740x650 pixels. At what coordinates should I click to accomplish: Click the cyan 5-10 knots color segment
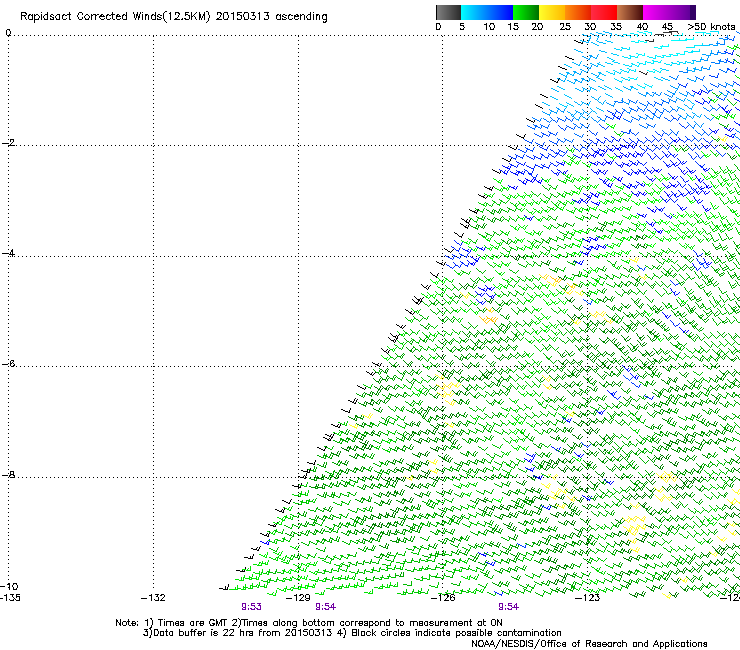pos(474,12)
